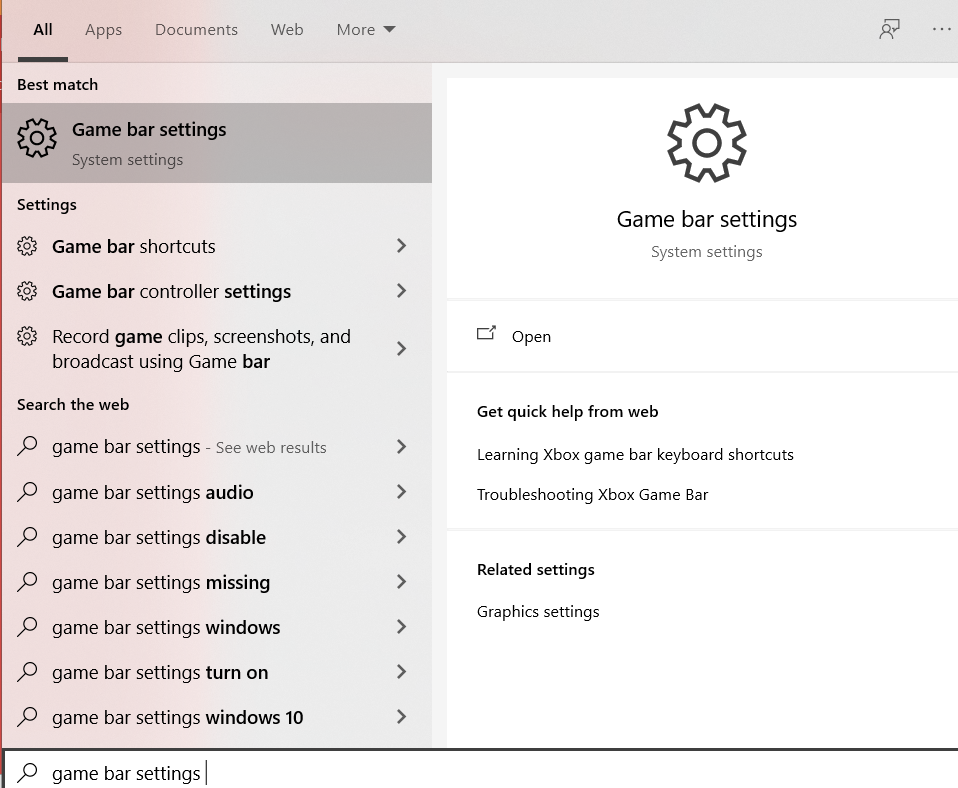Open the More filter dropdown
This screenshot has width=958, height=788.
365,30
